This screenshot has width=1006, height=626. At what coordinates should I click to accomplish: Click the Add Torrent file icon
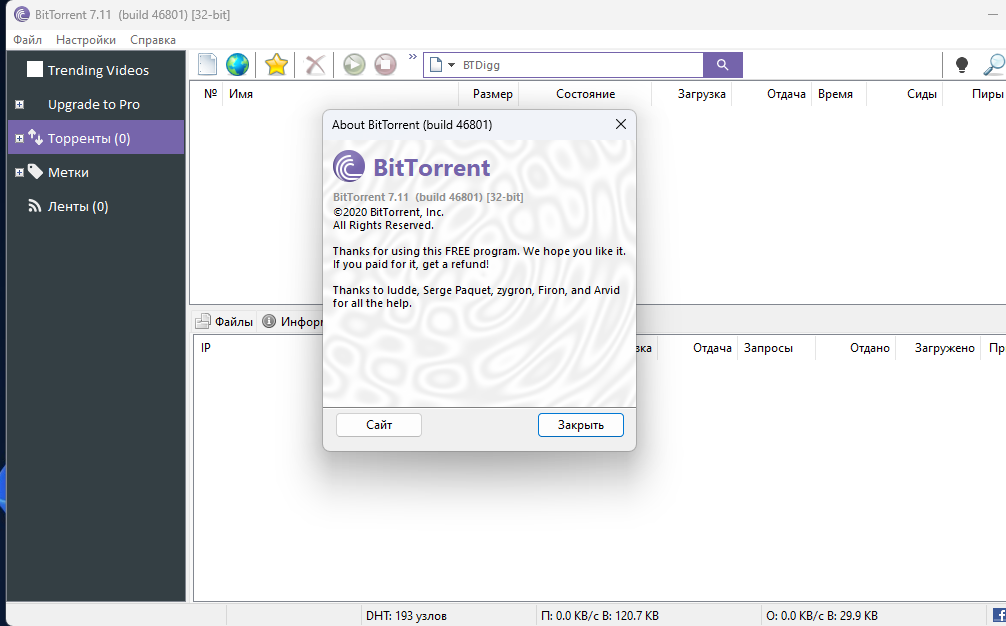pyautogui.click(x=207, y=65)
